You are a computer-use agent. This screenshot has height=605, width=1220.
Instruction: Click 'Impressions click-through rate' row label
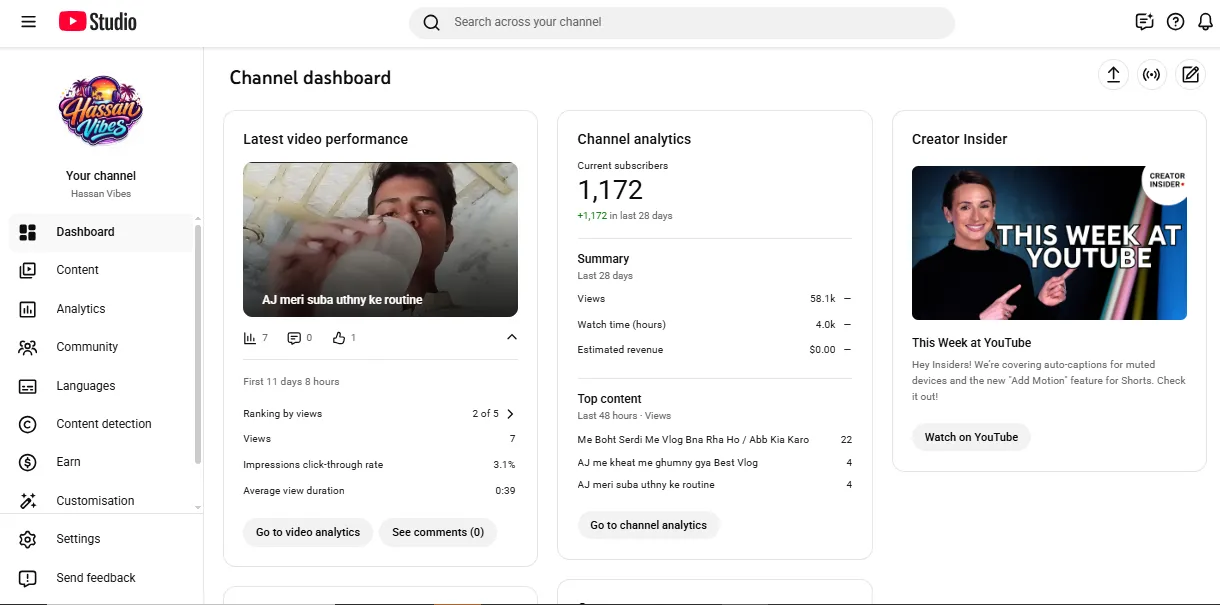pyautogui.click(x=313, y=465)
